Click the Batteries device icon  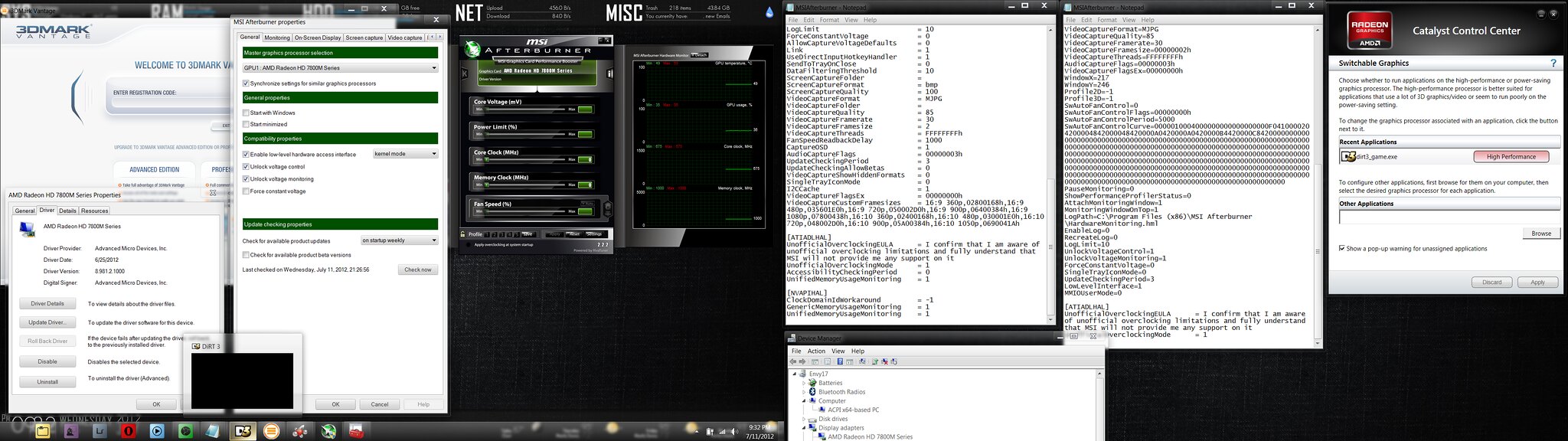coord(813,383)
